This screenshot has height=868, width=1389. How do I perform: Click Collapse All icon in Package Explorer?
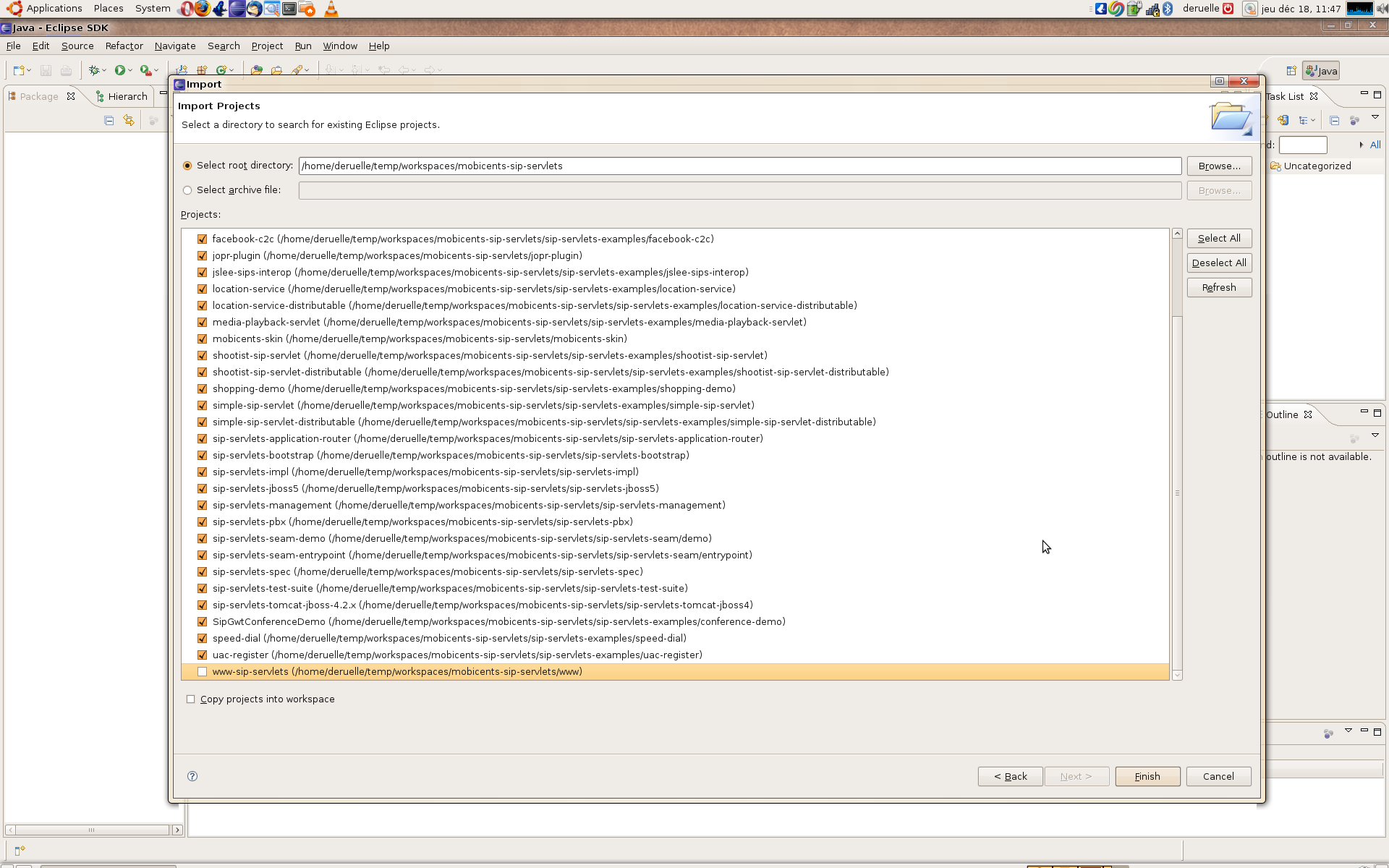[x=109, y=121]
